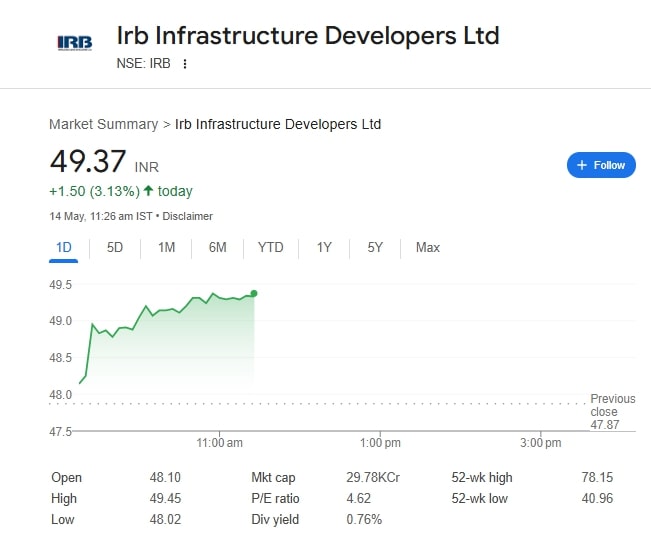Click the Div yield value 0.76%
Viewport: 651px width, 537px height.
364,519
